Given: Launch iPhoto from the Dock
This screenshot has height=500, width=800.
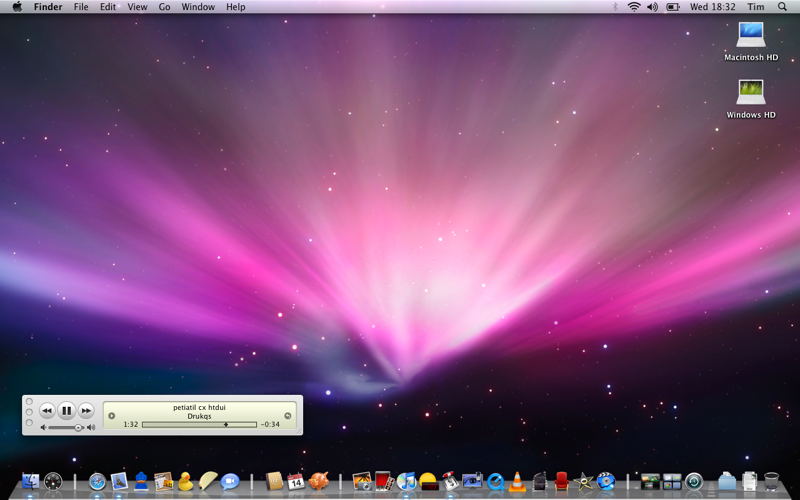Looking at the screenshot, I should 362,481.
